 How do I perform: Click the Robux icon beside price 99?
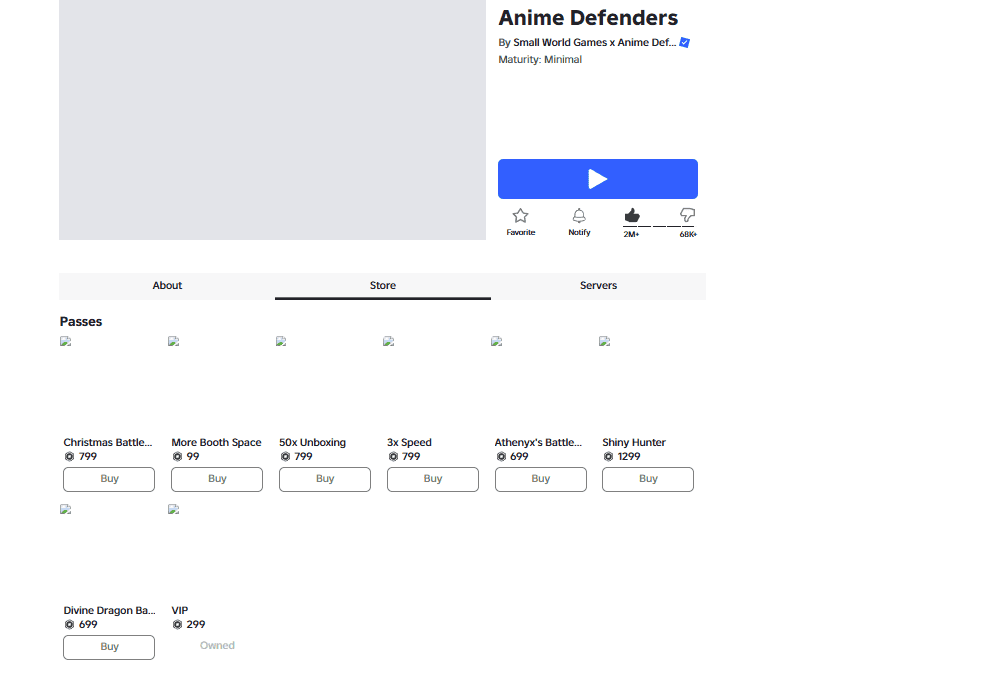[177, 457]
